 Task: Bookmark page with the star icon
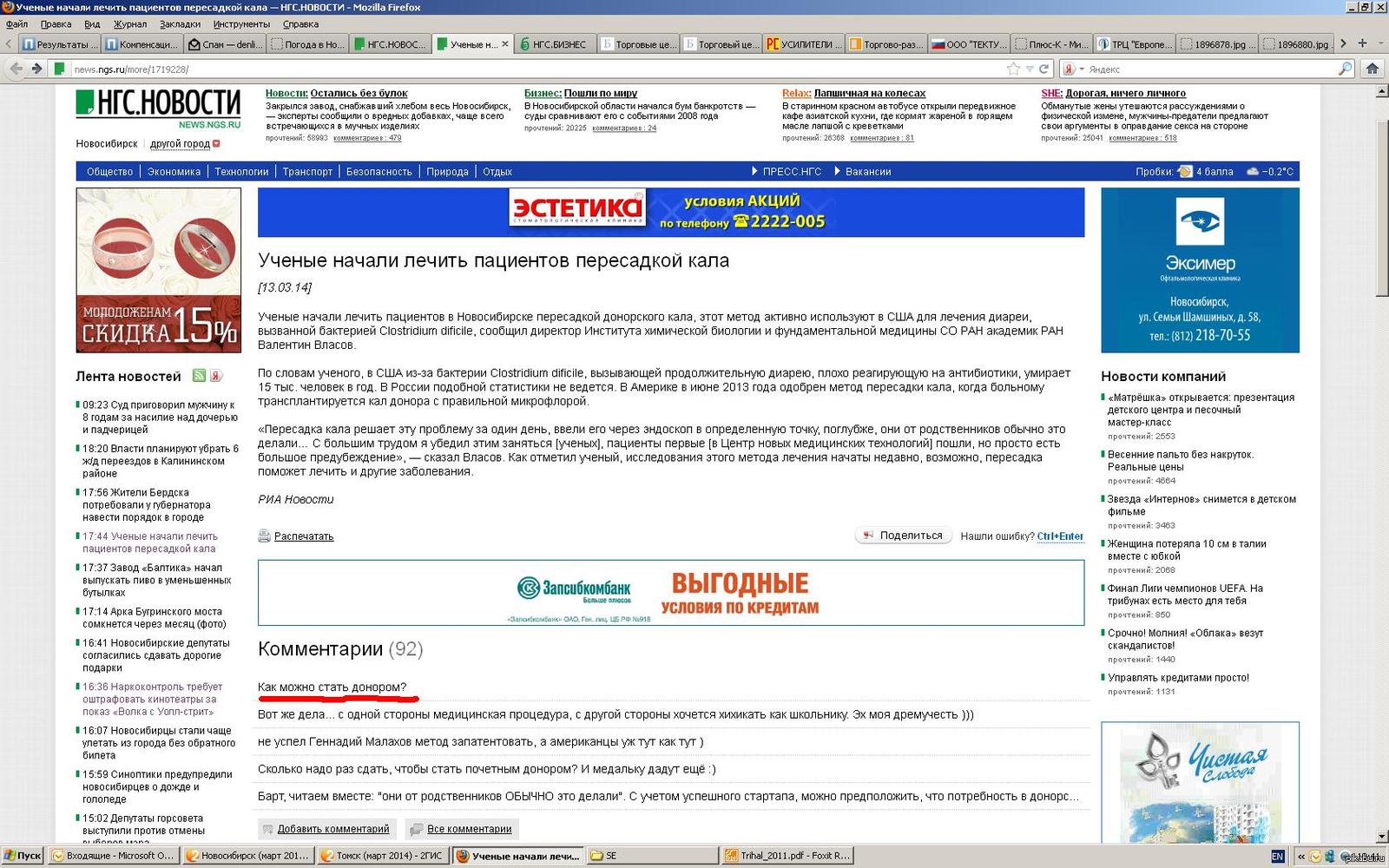coord(1013,69)
